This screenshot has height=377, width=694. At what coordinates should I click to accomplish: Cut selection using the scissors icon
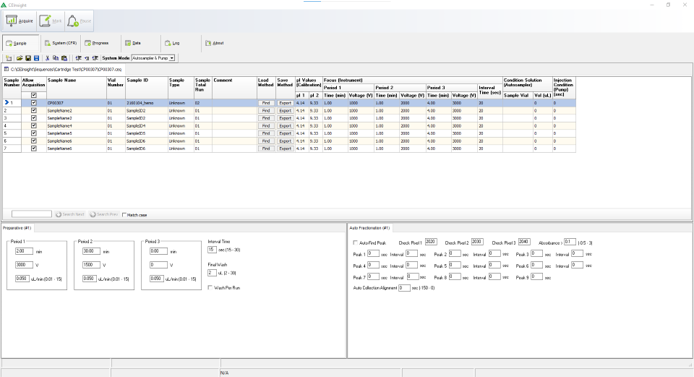click(x=47, y=58)
